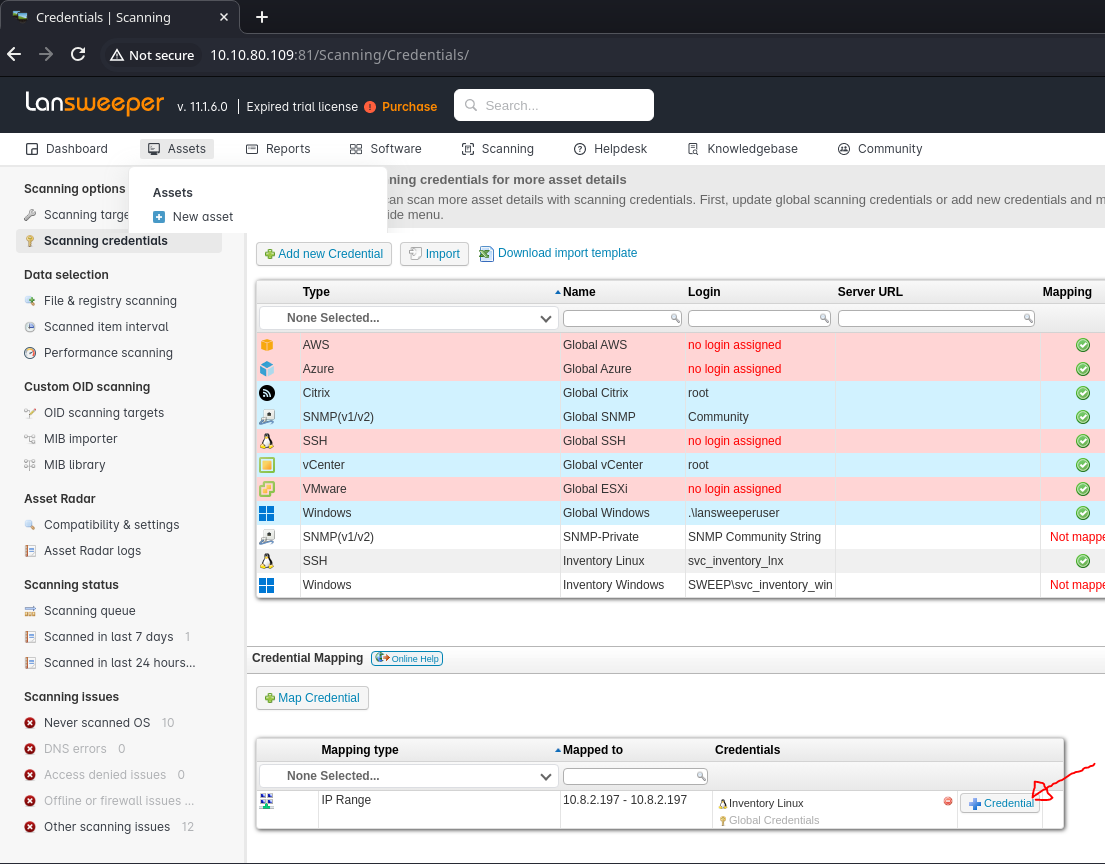This screenshot has width=1105, height=864.
Task: Click the Global Windows row icon
Action: pyautogui.click(x=267, y=512)
